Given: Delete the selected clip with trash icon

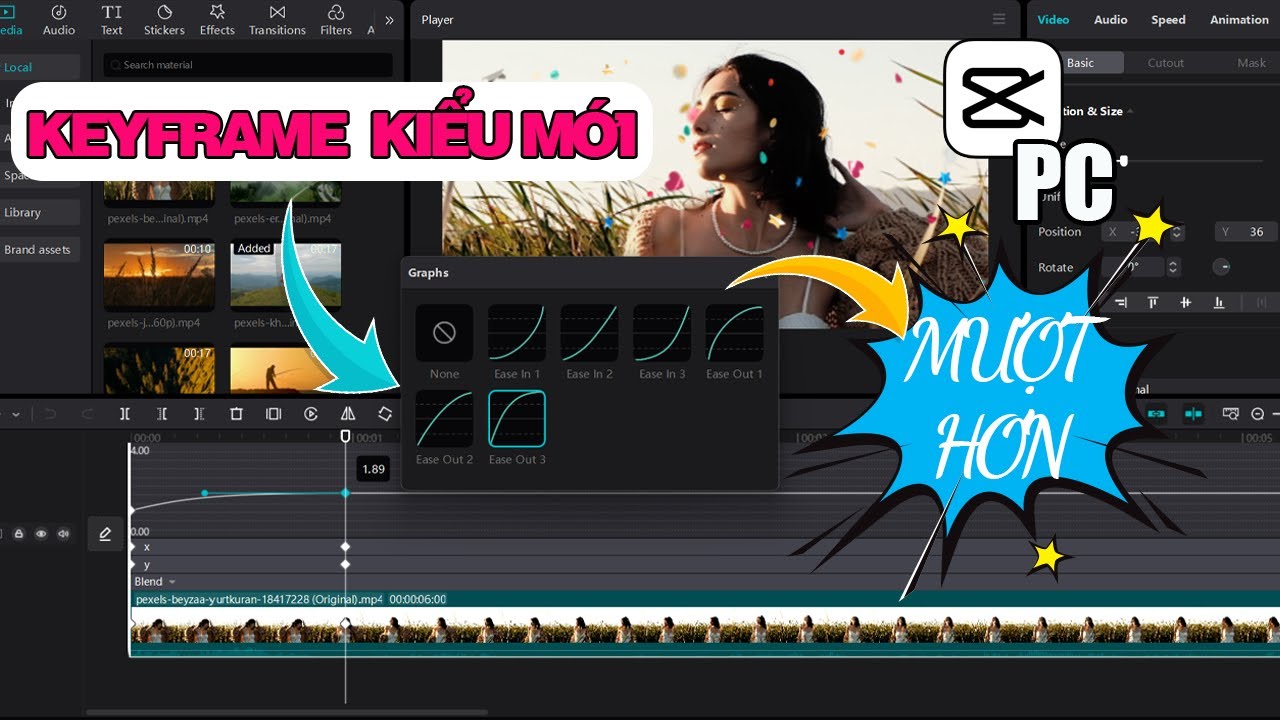Looking at the screenshot, I should click(x=236, y=414).
